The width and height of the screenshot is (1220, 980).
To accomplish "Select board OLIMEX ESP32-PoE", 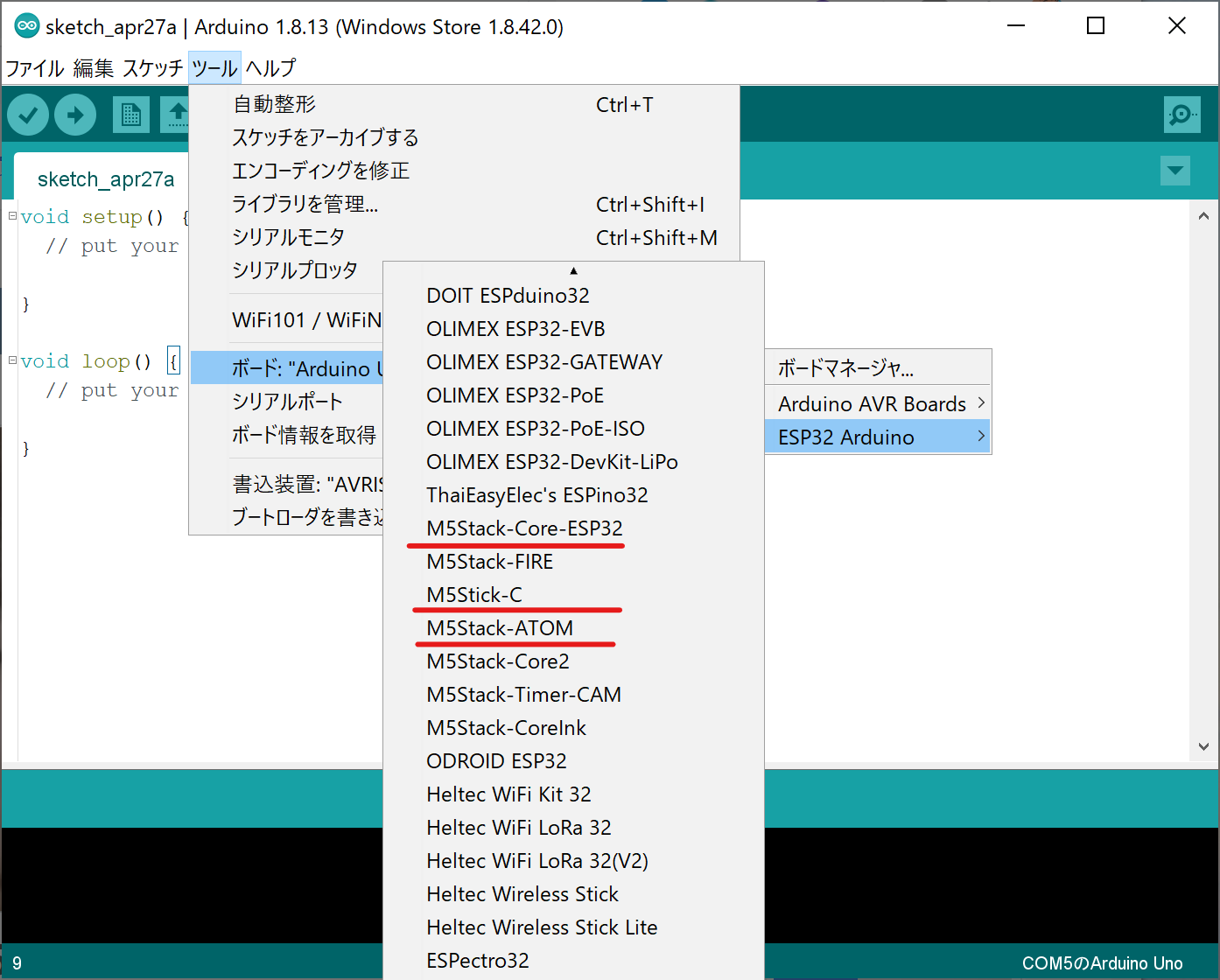I will [573, 395].
